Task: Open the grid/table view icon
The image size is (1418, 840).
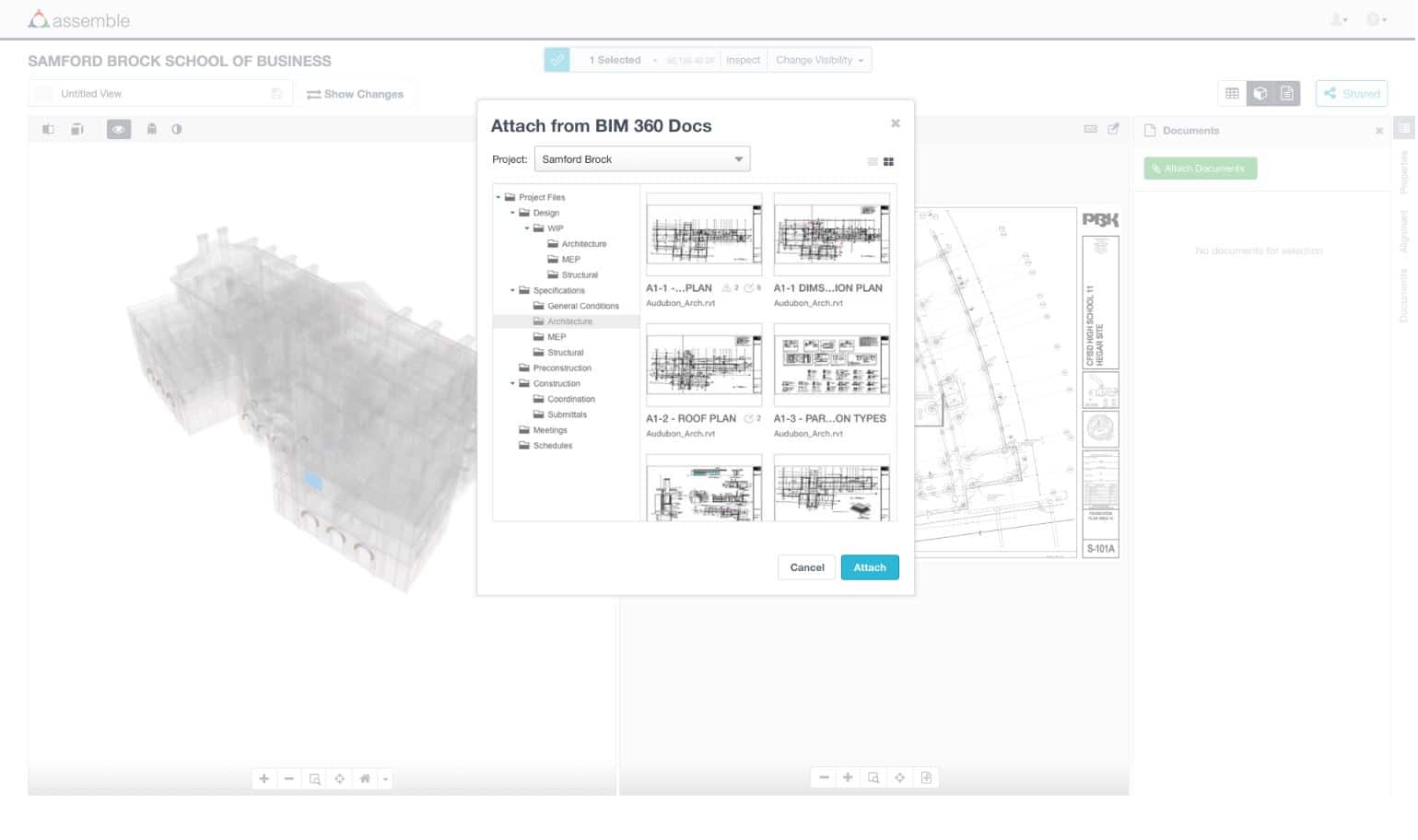Action: pyautogui.click(x=1232, y=92)
